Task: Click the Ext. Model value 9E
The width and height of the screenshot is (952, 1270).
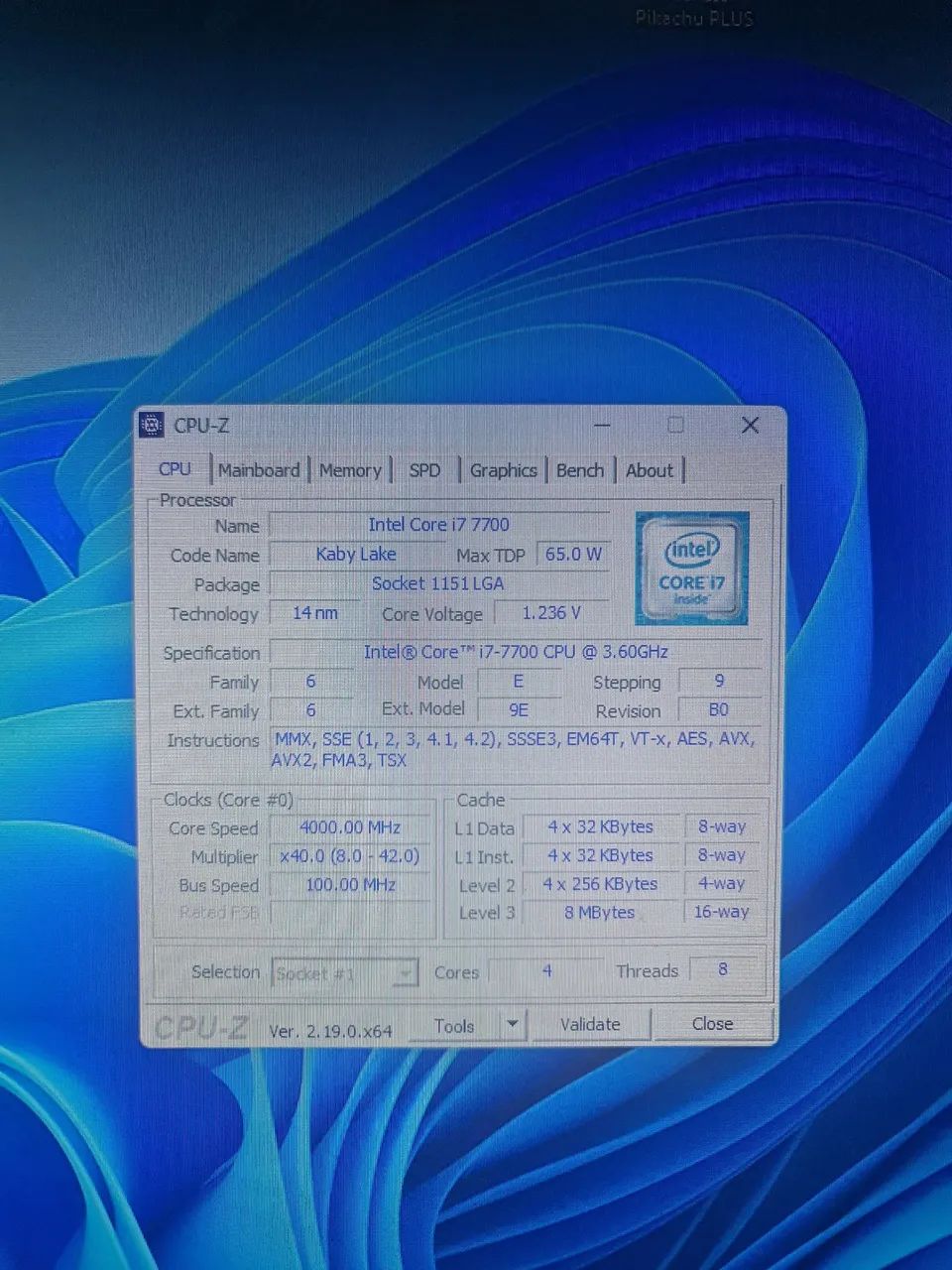Action: [518, 710]
